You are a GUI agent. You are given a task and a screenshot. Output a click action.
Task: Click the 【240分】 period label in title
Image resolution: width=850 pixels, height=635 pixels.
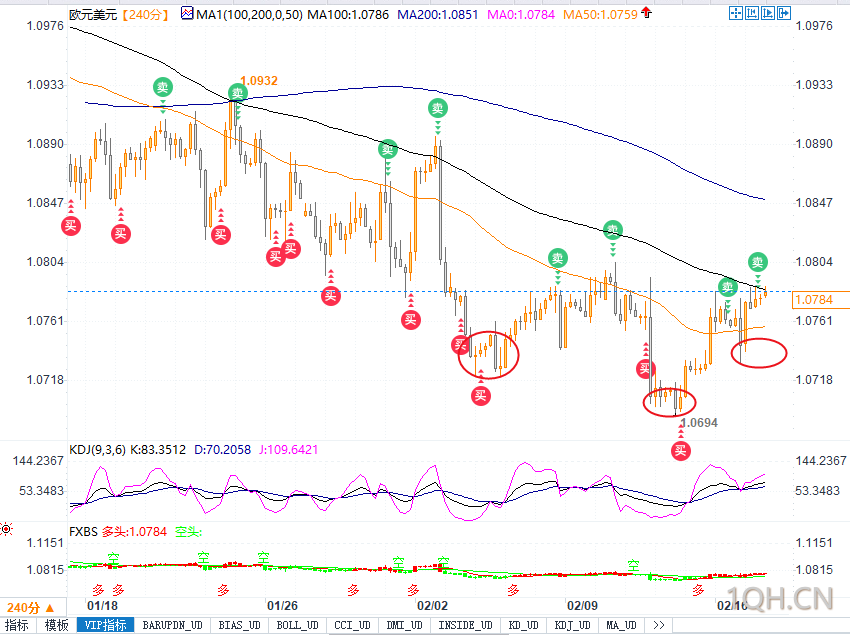(x=145, y=15)
